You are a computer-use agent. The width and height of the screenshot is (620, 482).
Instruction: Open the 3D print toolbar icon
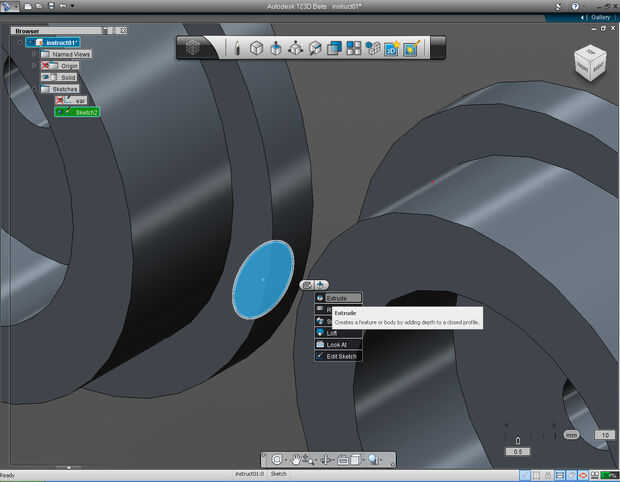point(391,48)
